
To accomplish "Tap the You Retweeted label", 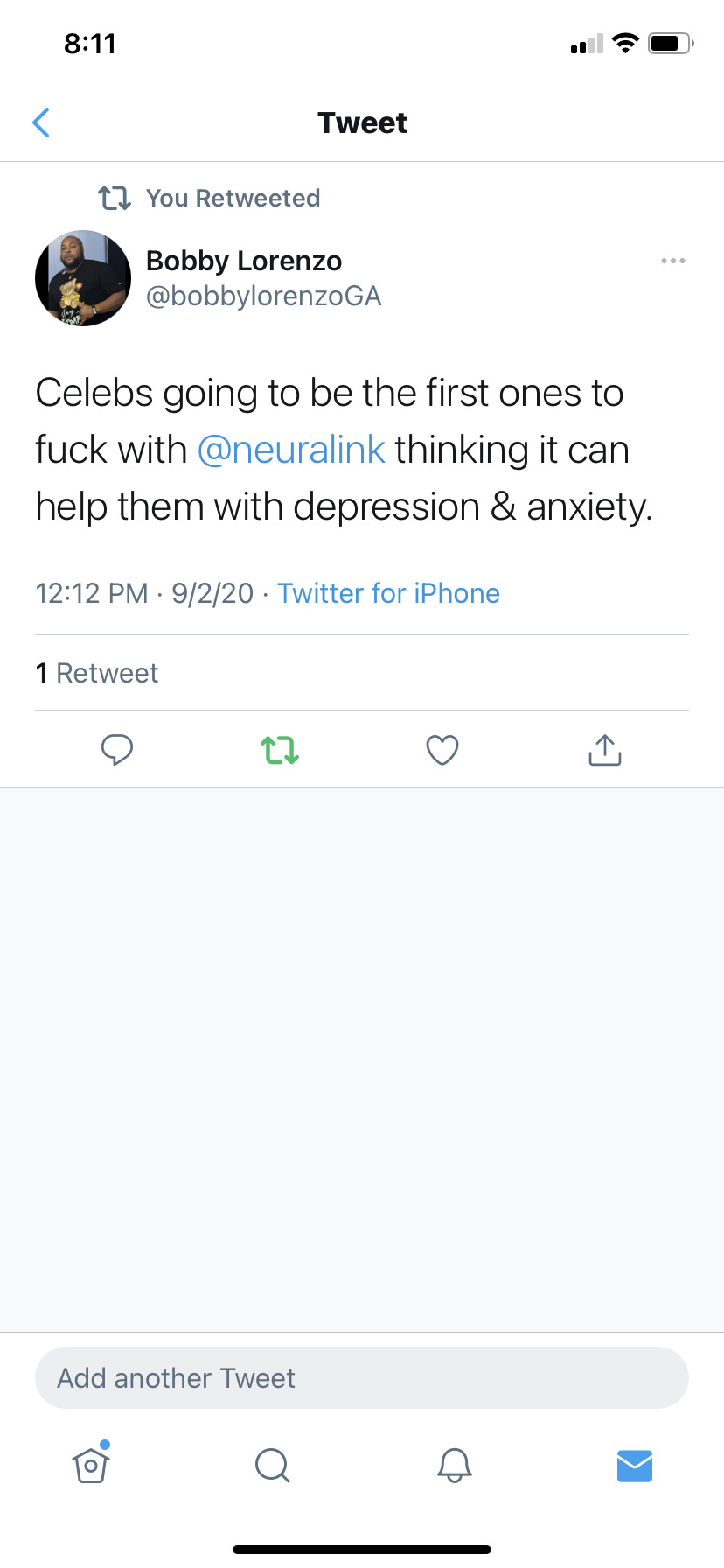I will [233, 198].
